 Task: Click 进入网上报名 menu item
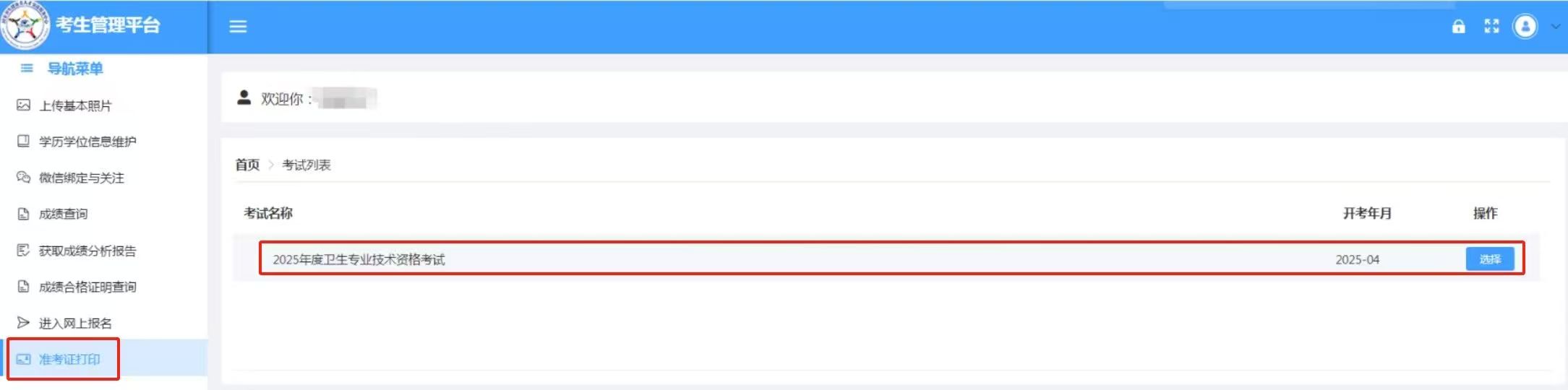(75, 323)
